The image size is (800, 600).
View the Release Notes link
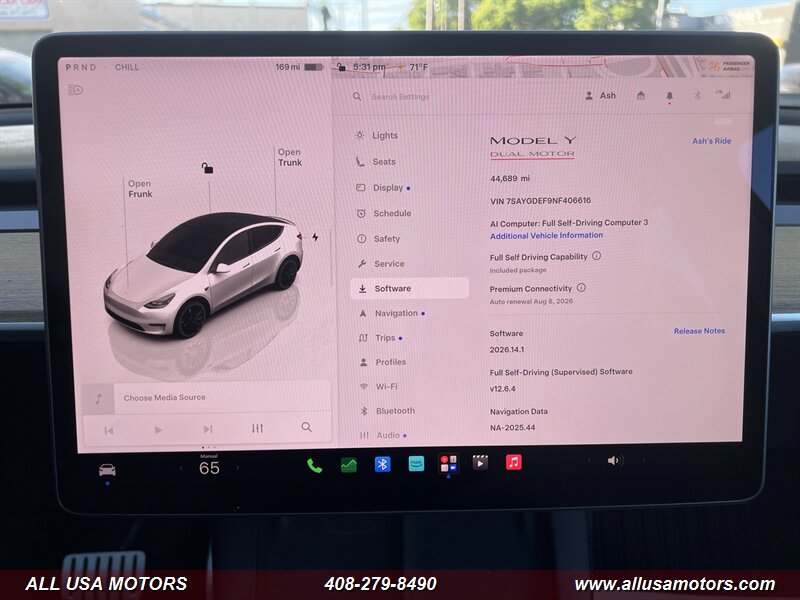point(699,331)
